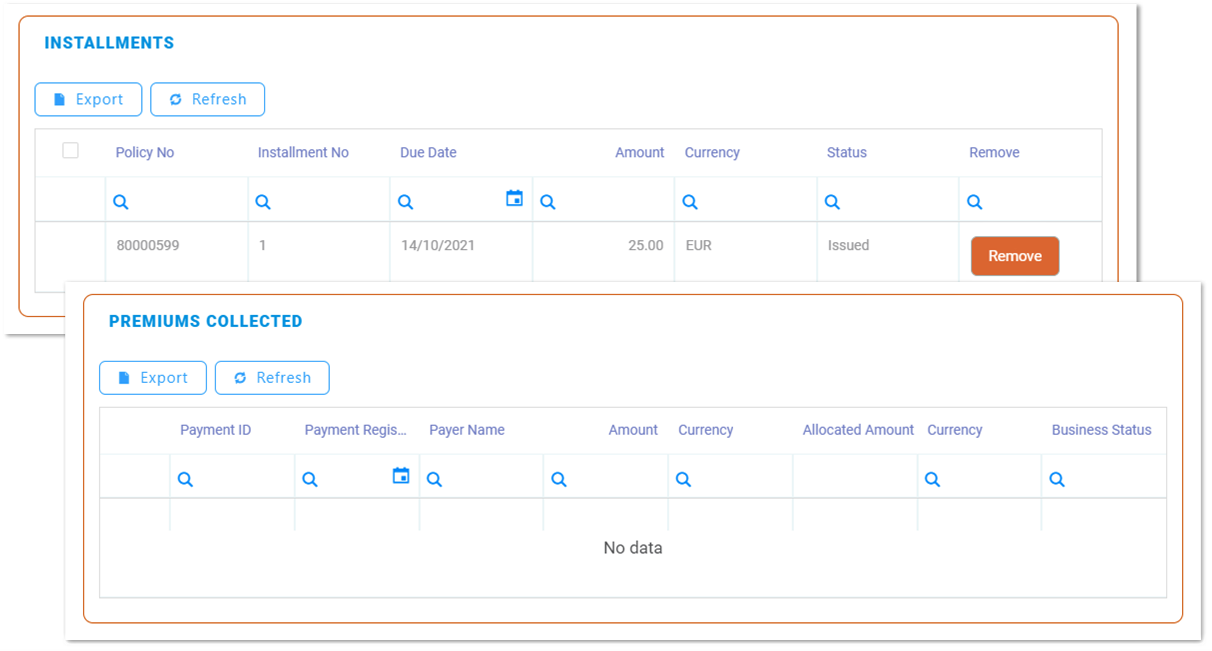This screenshot has width=1212, height=651.
Task: Refresh the Installments table
Action: (207, 99)
